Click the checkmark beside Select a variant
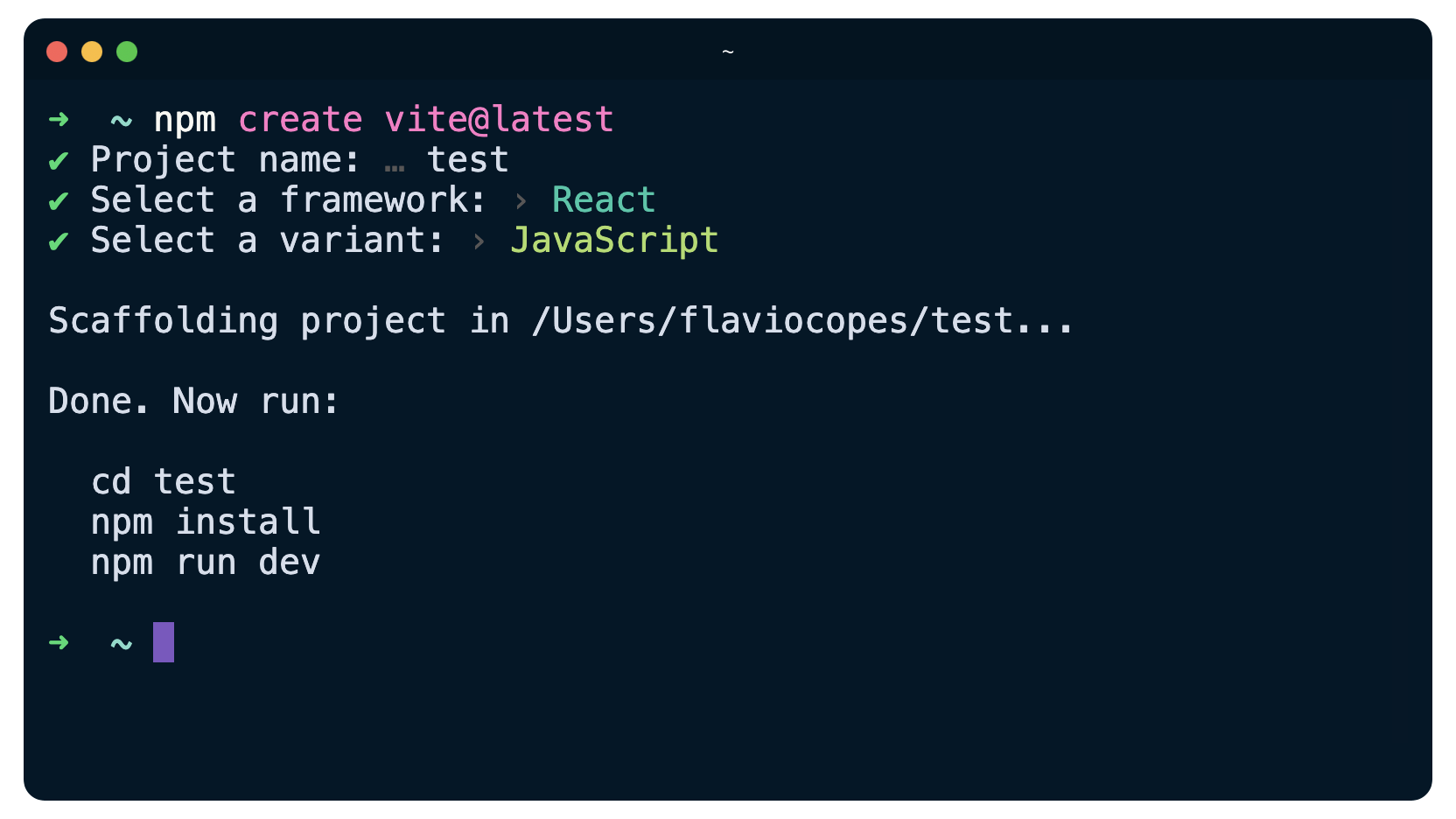 tap(59, 241)
